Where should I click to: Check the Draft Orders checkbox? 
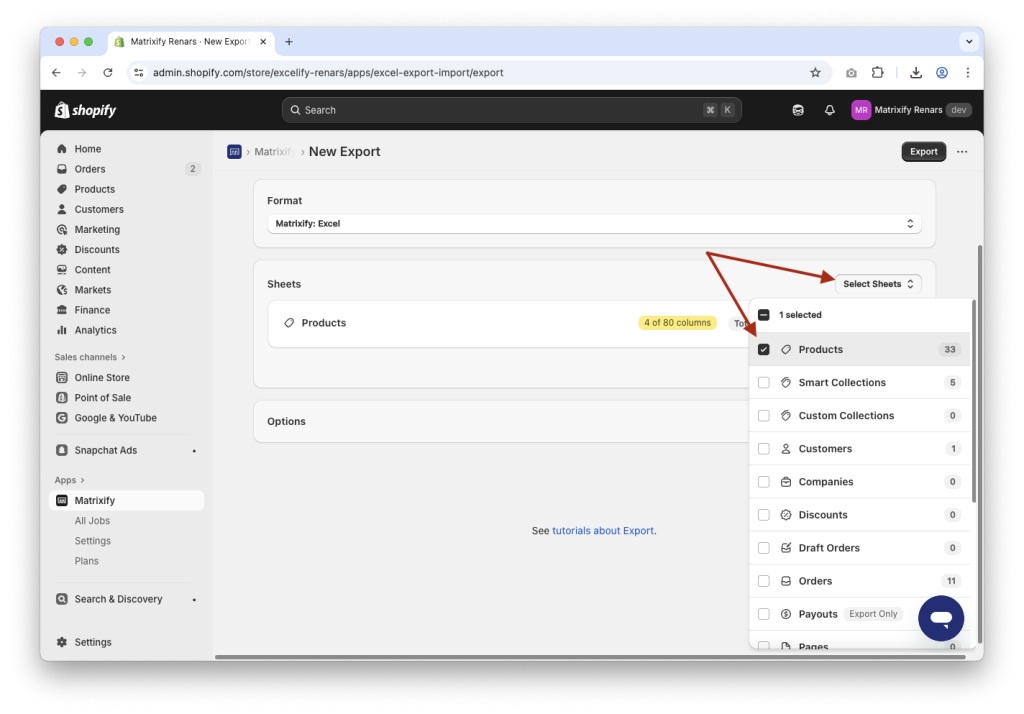pos(764,547)
